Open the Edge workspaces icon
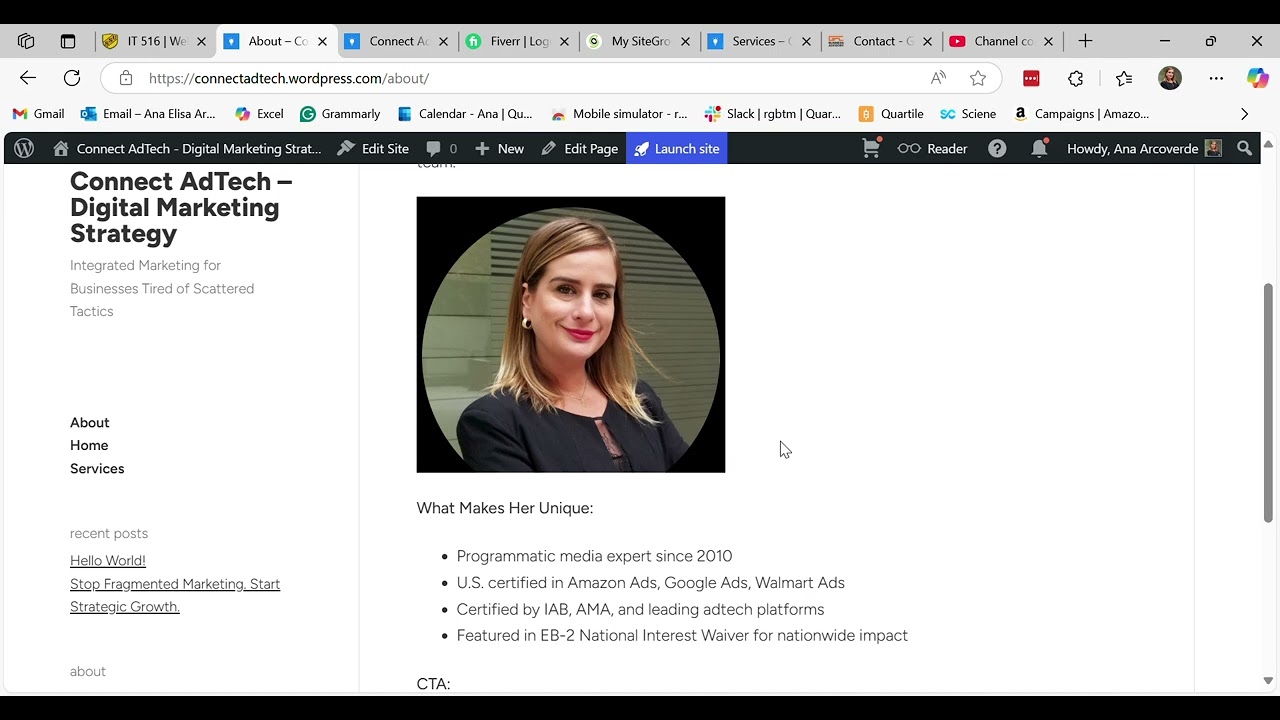Screen dimensions: 1280x720 click(26, 41)
